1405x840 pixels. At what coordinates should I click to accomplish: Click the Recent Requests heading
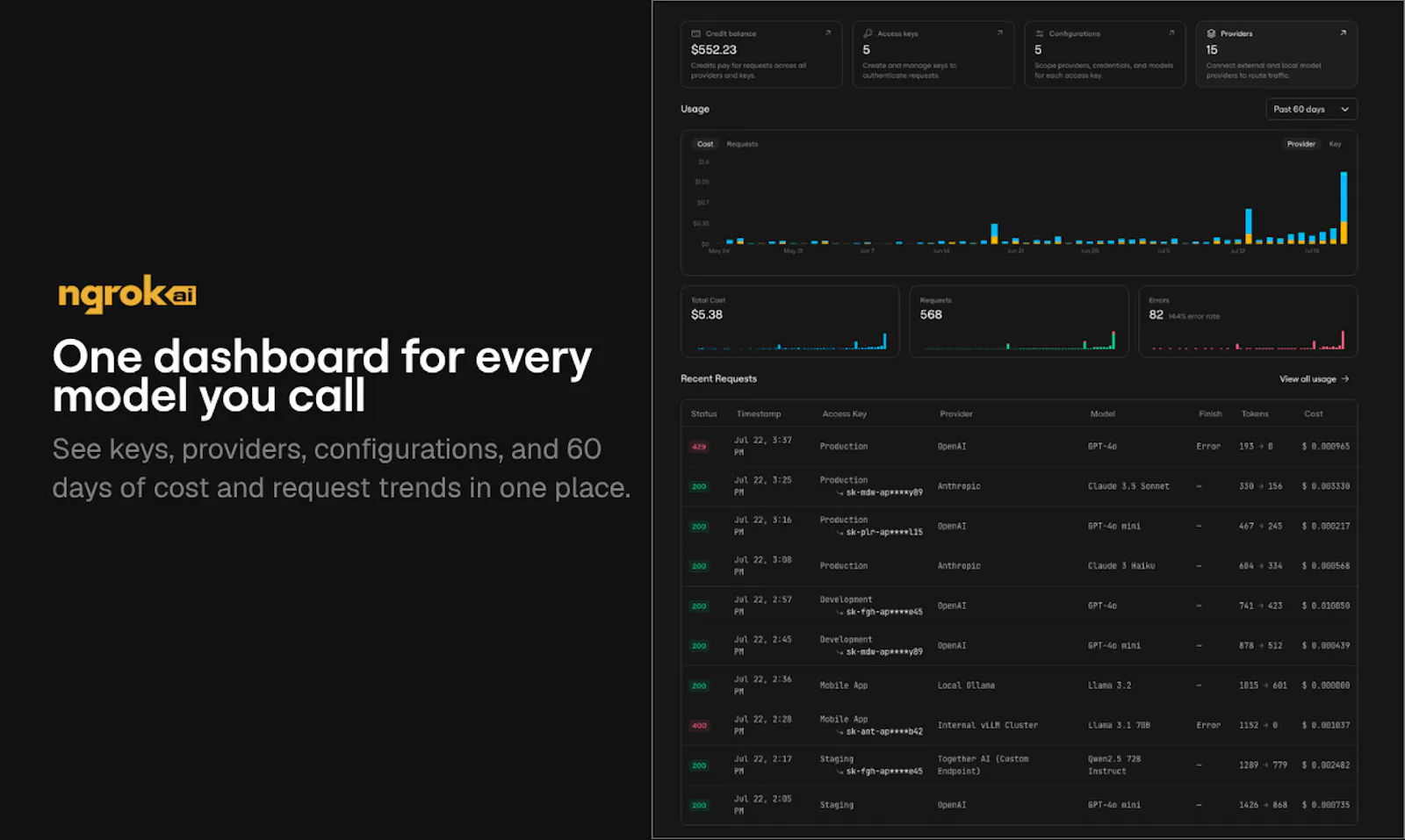point(718,379)
